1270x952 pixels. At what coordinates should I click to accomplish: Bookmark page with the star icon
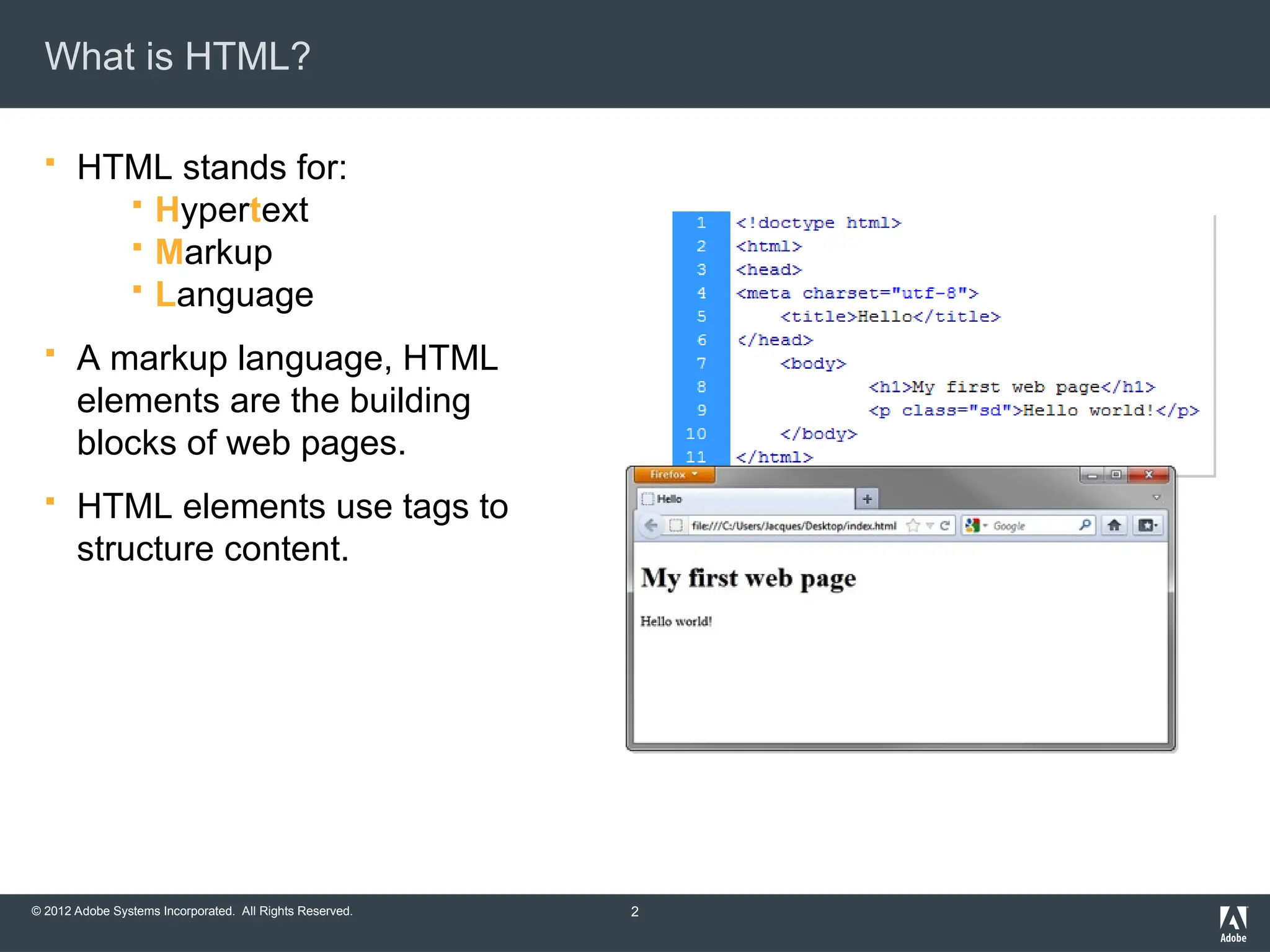(x=913, y=526)
